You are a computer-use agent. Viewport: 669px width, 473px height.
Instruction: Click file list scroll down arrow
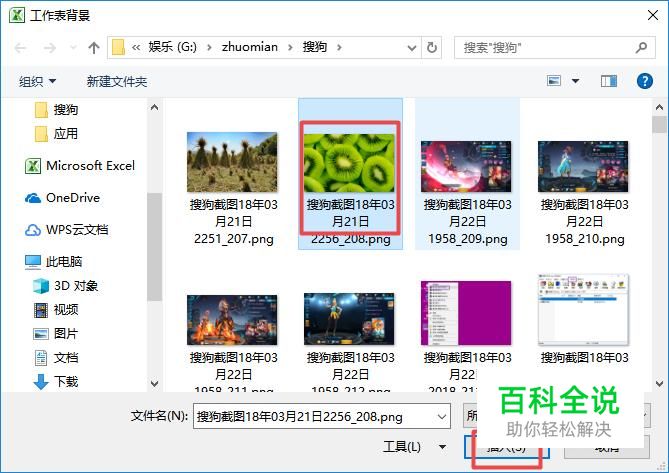click(x=659, y=383)
